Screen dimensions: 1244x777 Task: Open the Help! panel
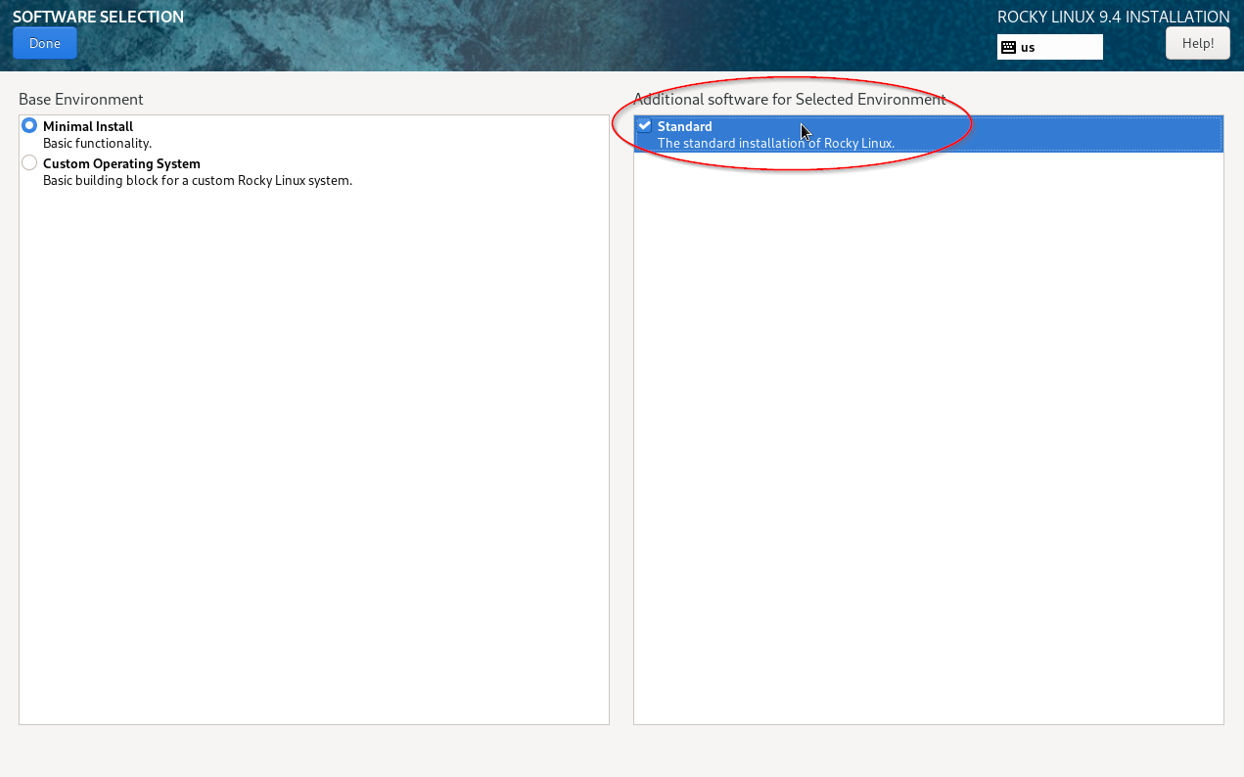coord(1197,42)
